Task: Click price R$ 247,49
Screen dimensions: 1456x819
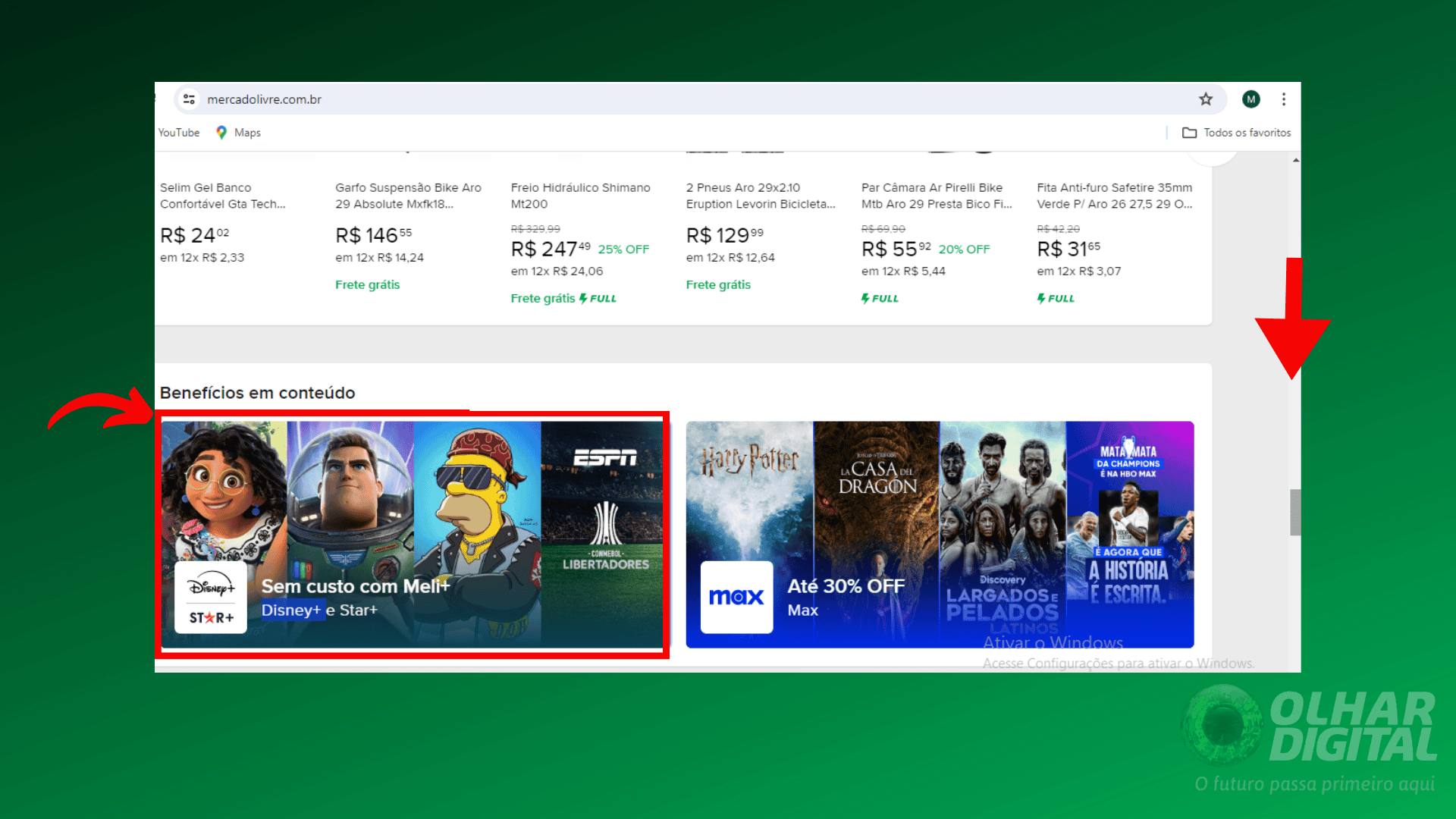Action: click(551, 249)
